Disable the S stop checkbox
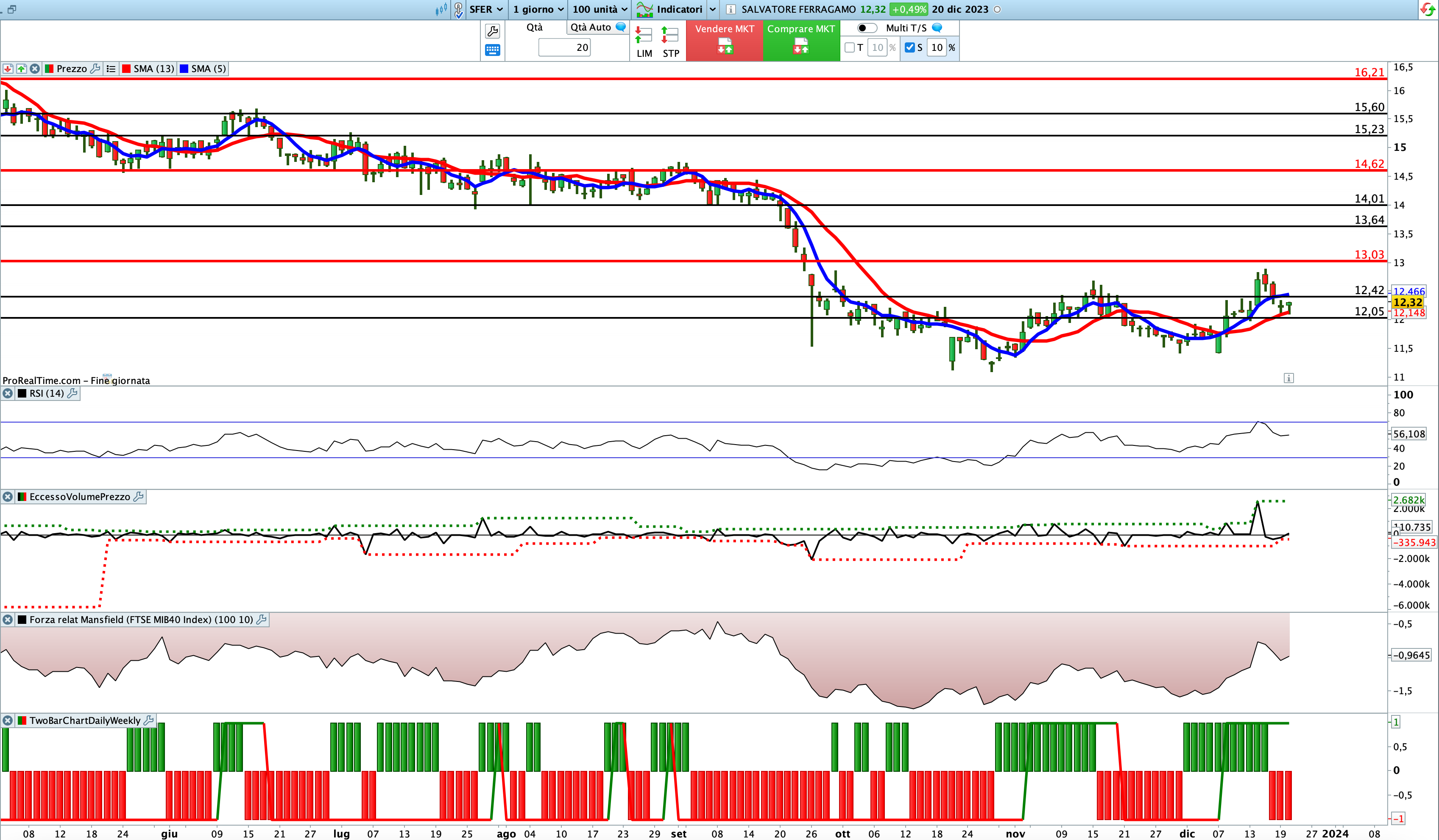This screenshot has width=1439, height=840. tap(909, 47)
